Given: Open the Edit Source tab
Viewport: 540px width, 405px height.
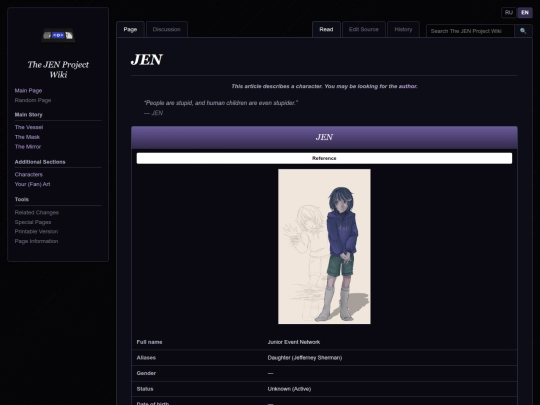Looking at the screenshot, I should point(364,29).
